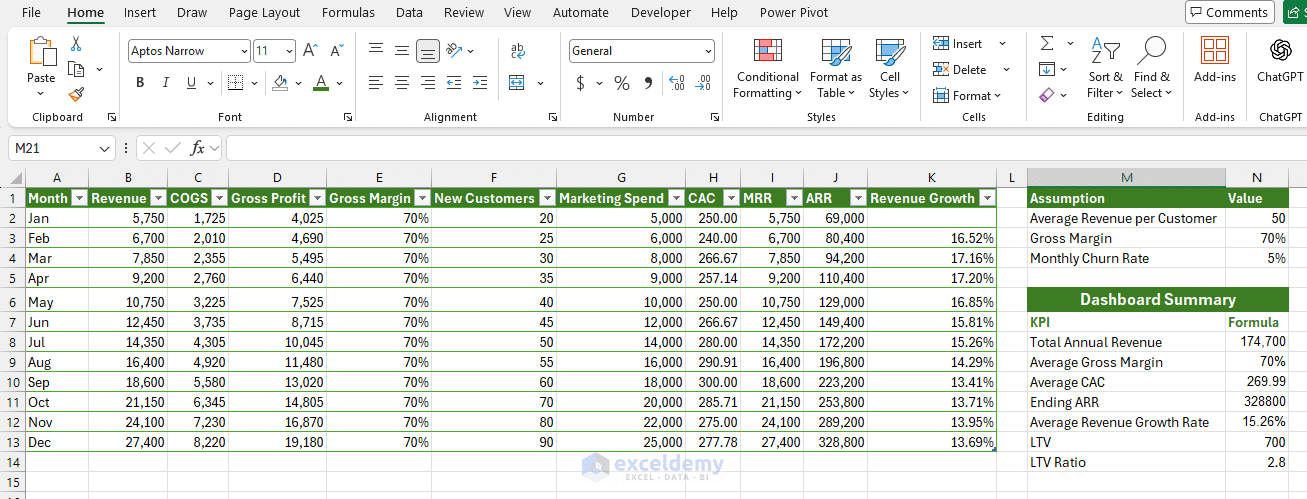Switch to the Insert tab
1307x499 pixels.
tap(140, 13)
